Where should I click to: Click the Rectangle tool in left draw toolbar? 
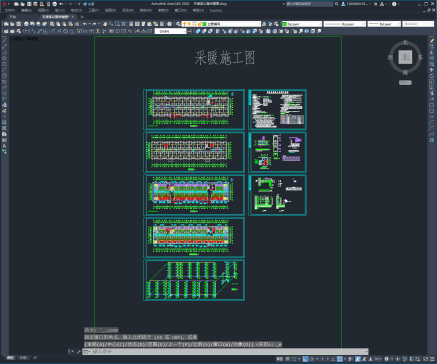click(x=4, y=64)
